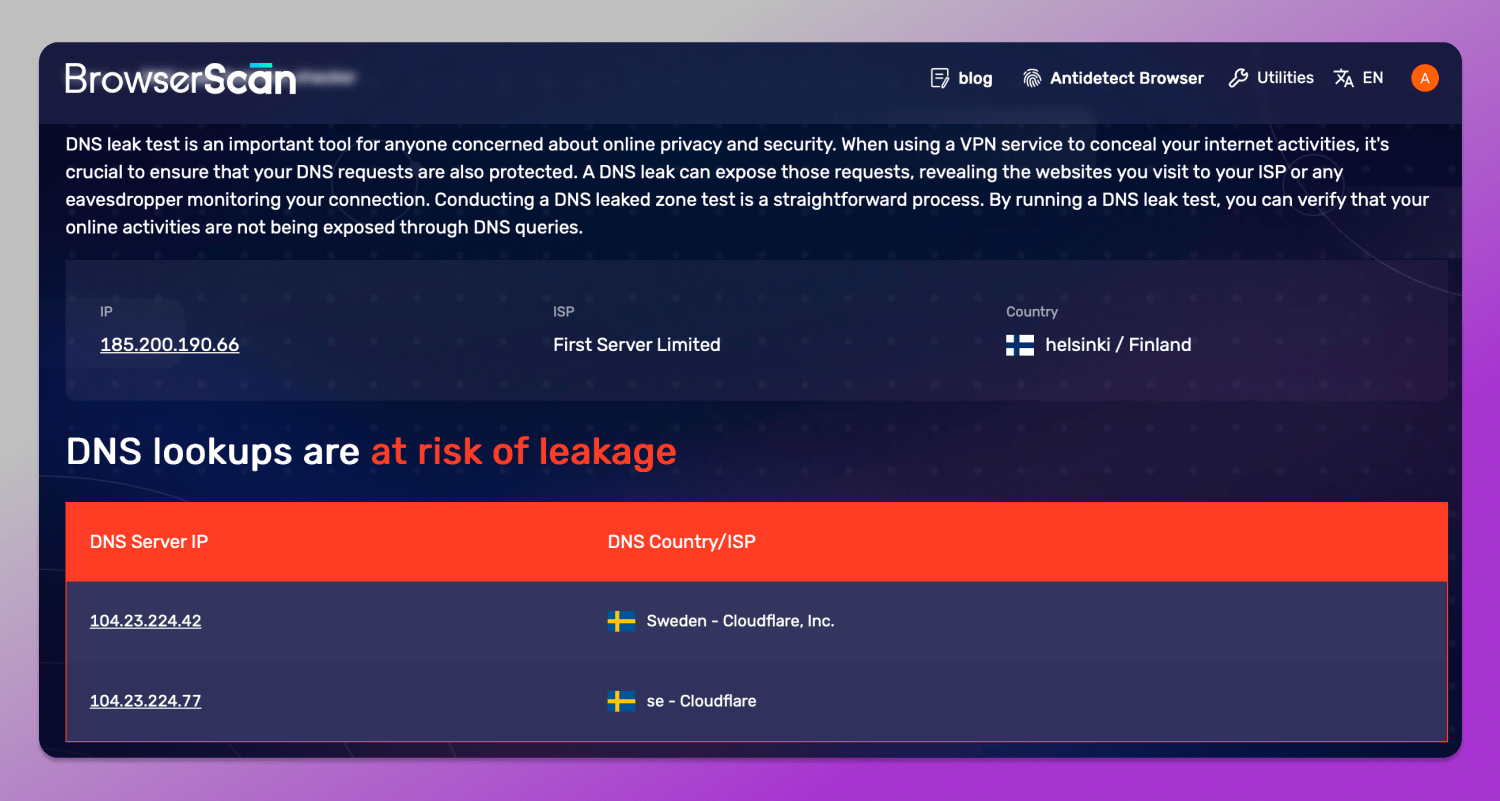Open the EN language selector

(1373, 78)
